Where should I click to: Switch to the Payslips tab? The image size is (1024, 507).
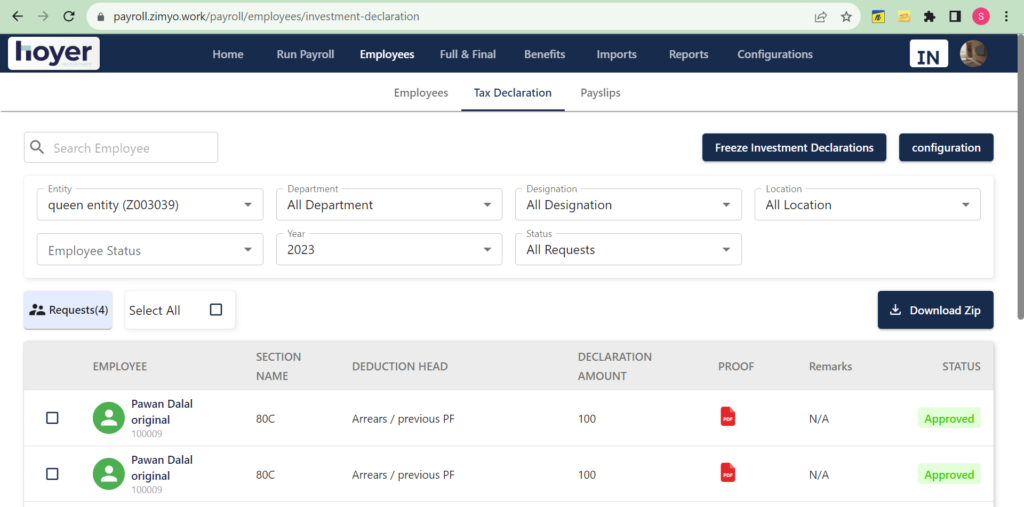click(600, 93)
